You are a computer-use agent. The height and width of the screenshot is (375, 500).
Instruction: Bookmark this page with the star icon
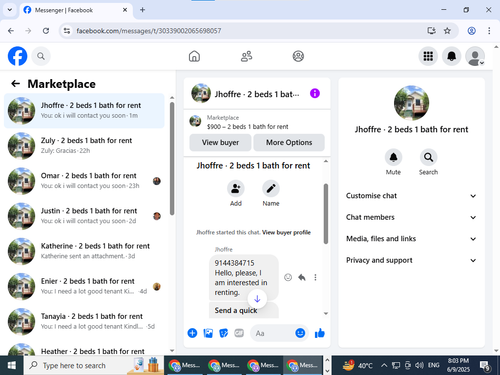click(447, 31)
